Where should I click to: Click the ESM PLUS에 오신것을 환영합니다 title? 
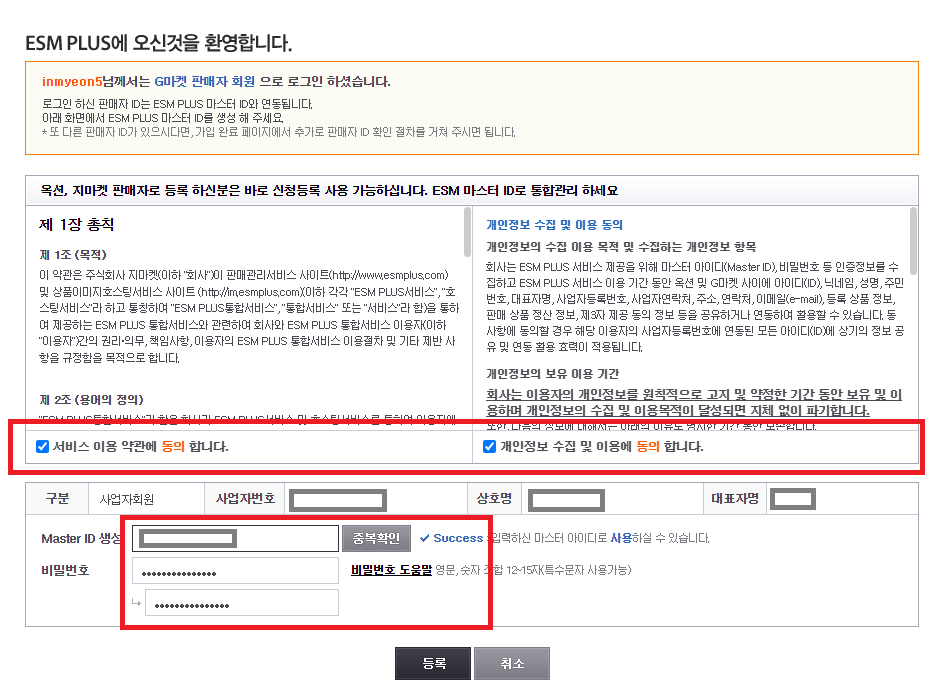point(159,43)
